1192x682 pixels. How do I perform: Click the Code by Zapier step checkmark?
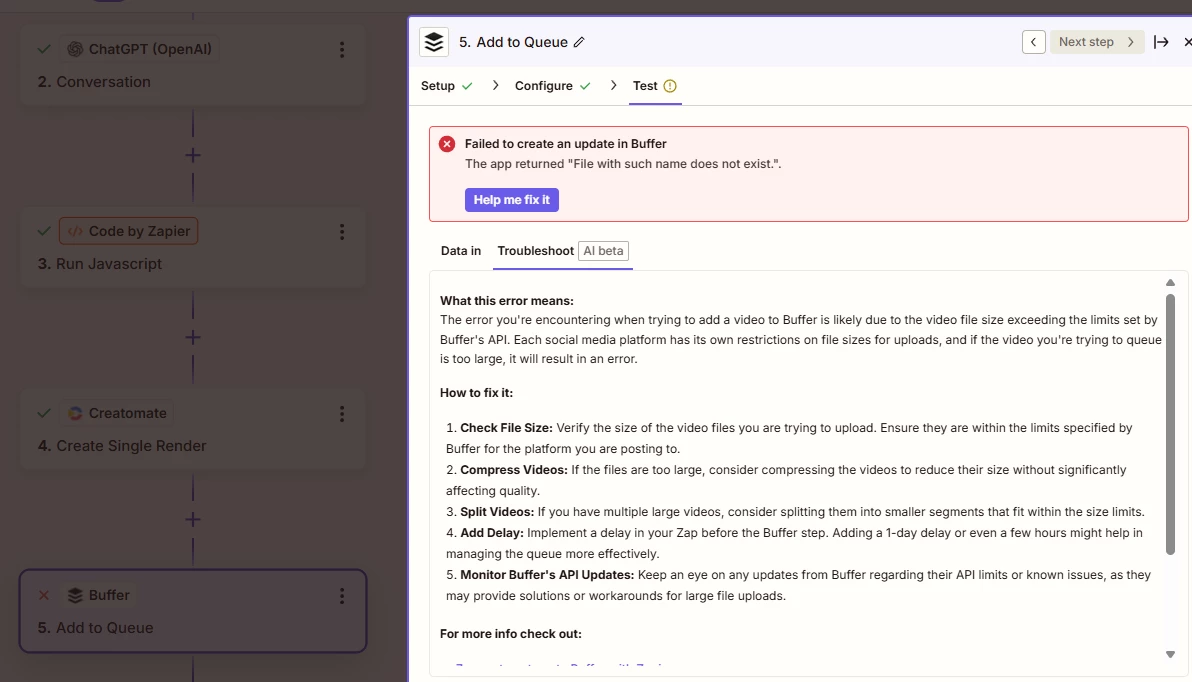coord(44,231)
